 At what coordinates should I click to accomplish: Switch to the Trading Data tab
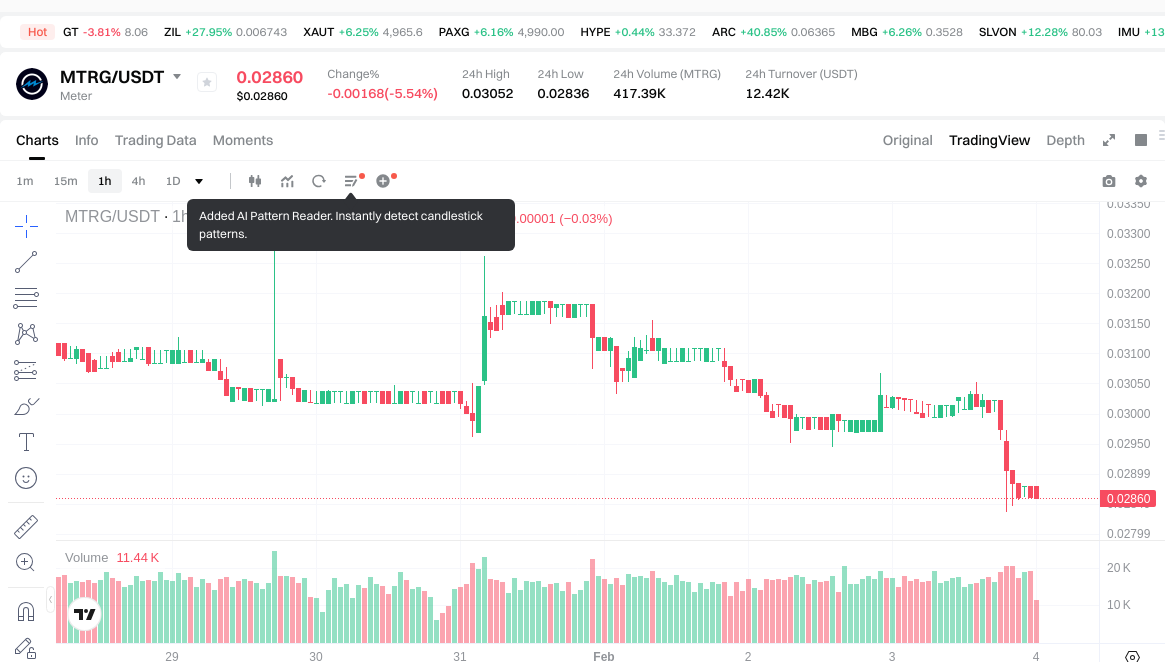click(155, 140)
